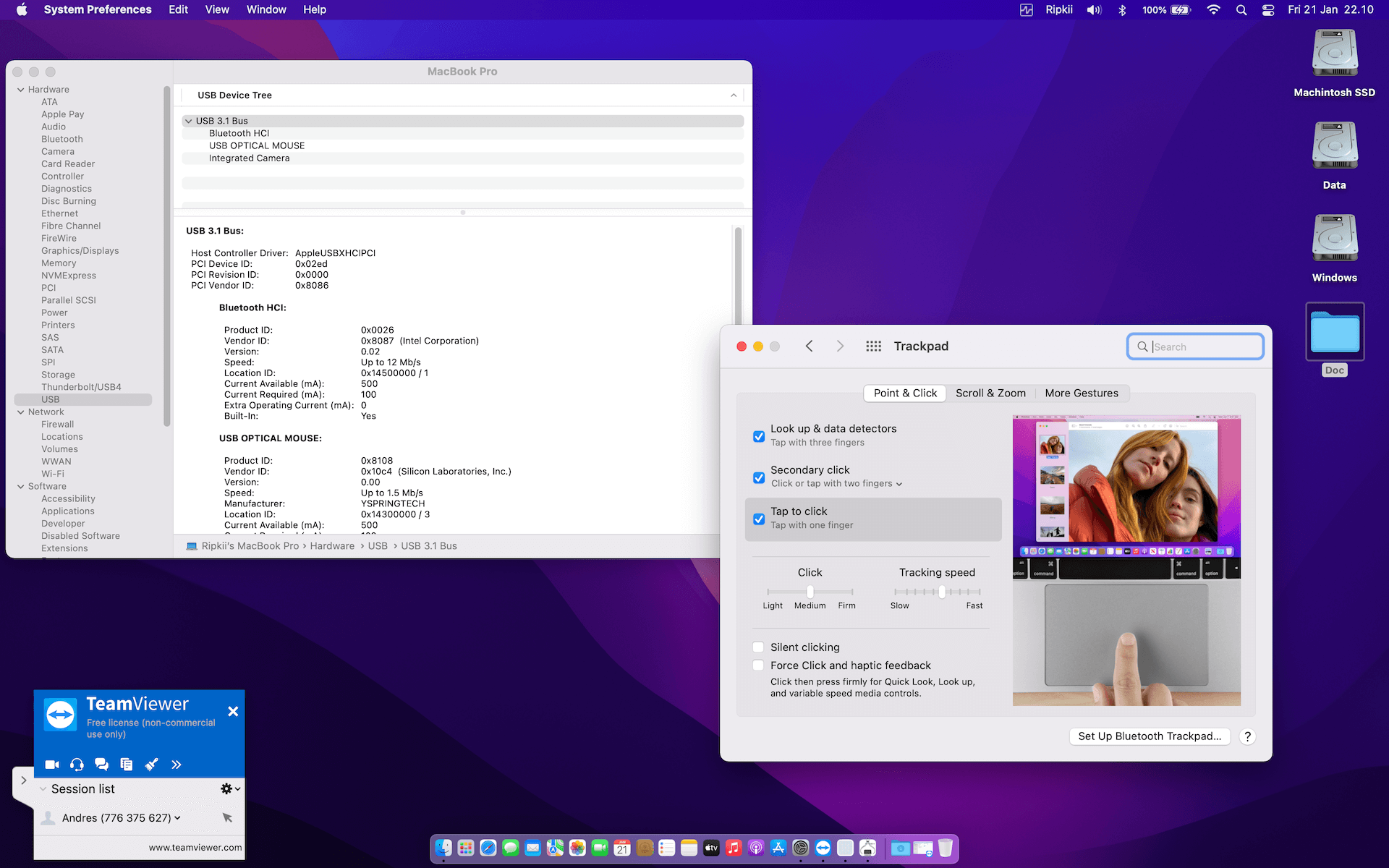
Task: Open the Edit menu
Action: tap(178, 9)
